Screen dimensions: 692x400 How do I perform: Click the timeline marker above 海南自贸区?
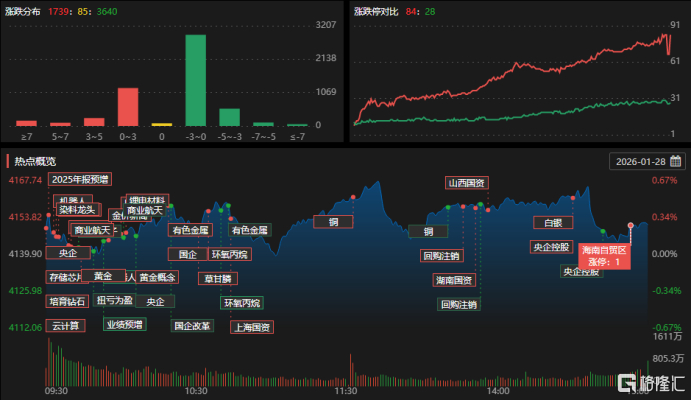point(631,226)
